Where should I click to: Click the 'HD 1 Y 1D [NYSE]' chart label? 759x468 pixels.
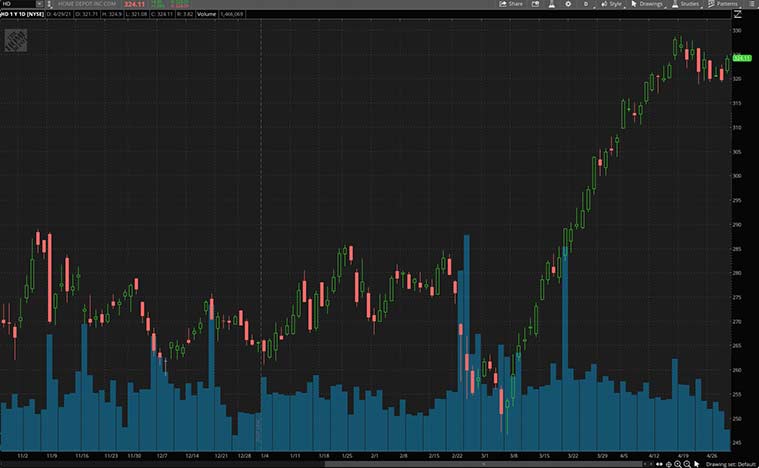tap(22, 15)
